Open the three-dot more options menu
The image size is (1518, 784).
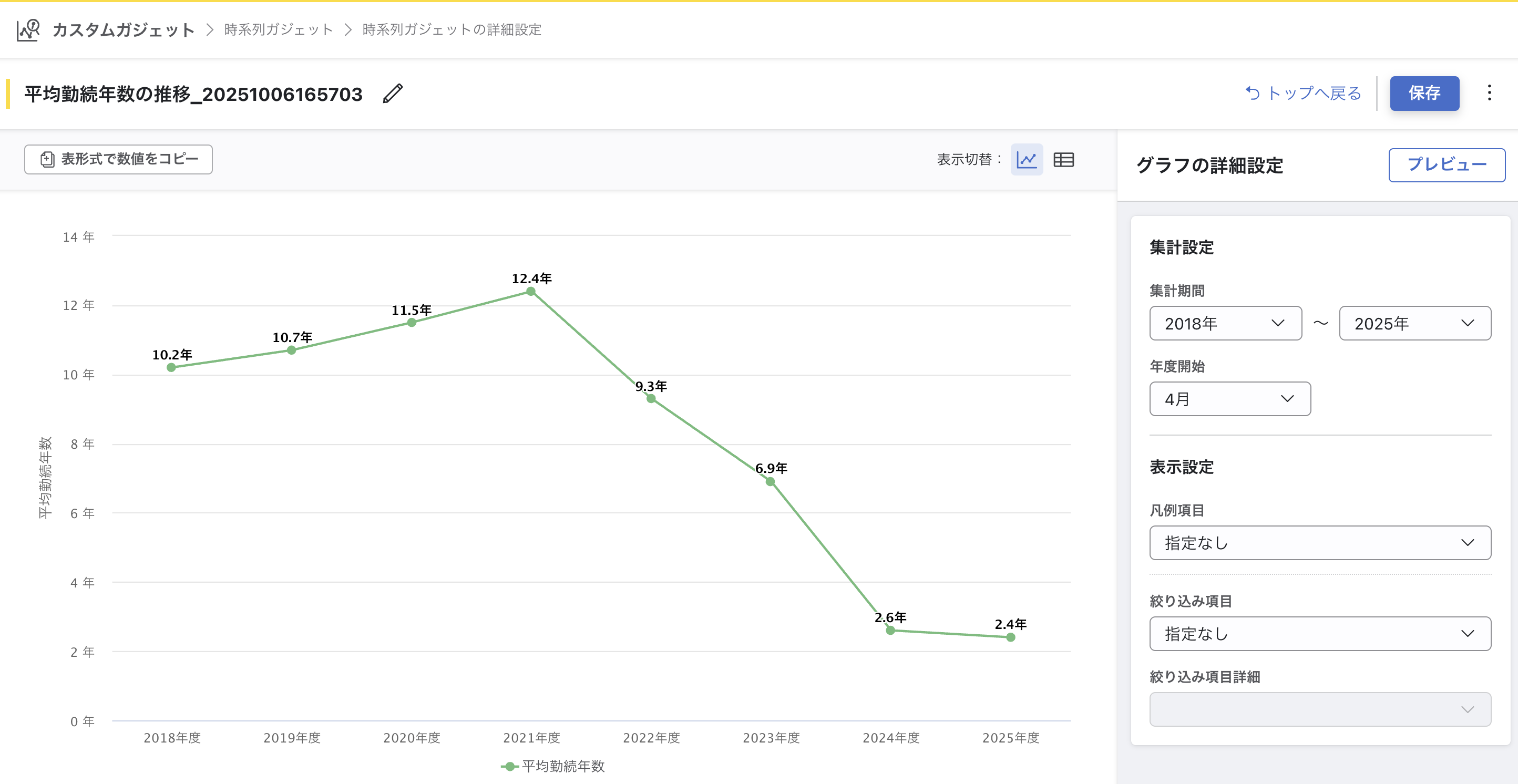1489,93
